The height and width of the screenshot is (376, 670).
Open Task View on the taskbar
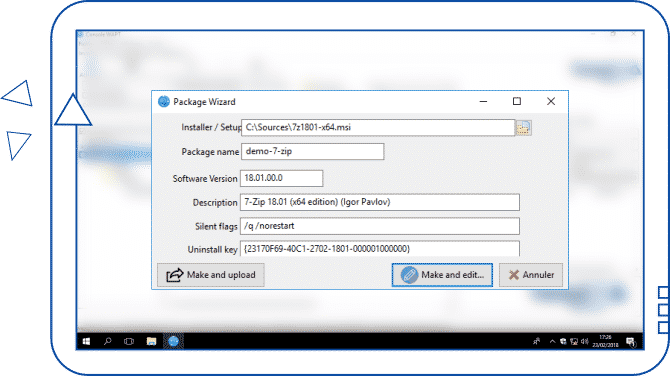pos(129,341)
